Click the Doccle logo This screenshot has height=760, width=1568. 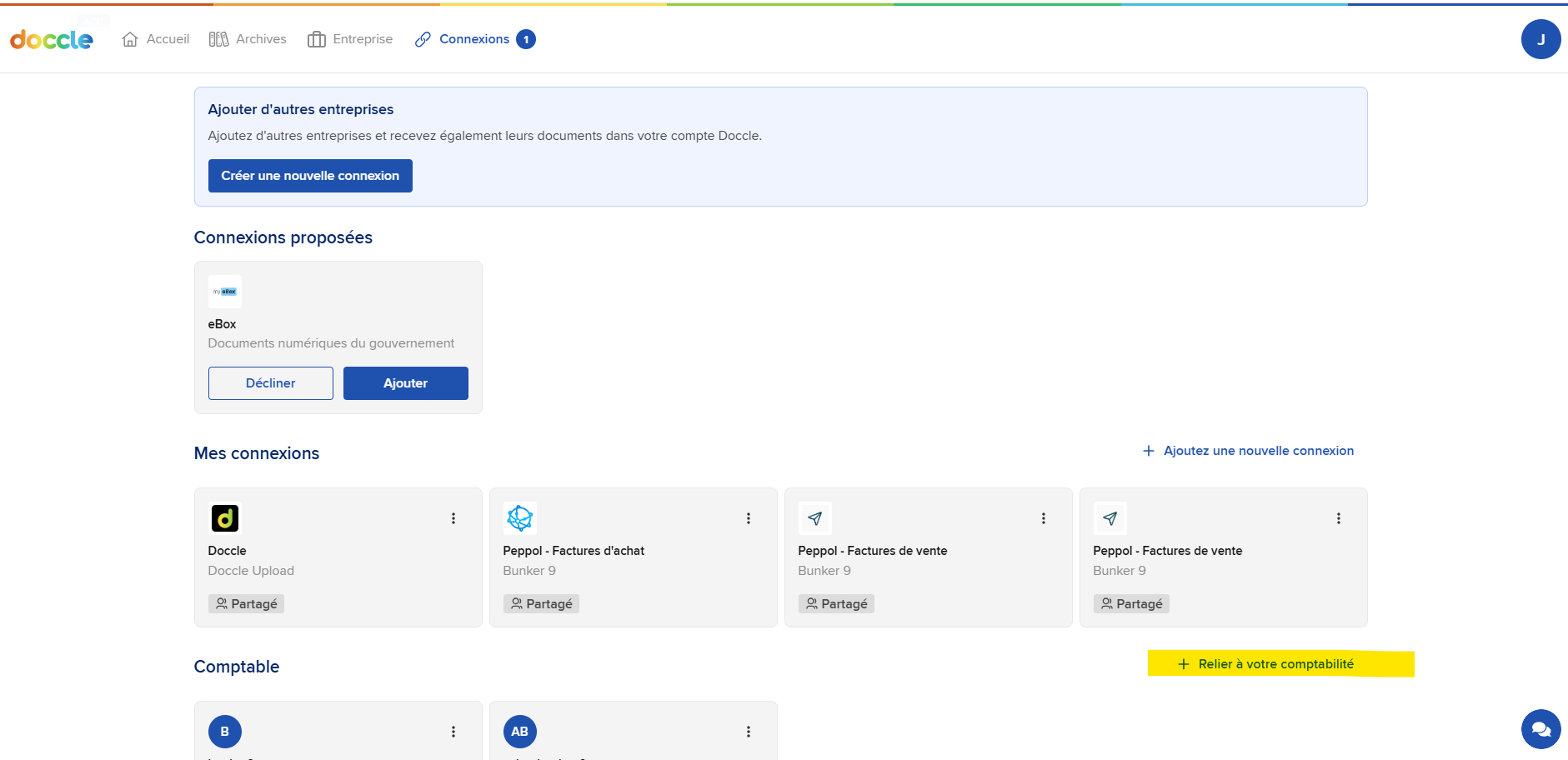(52, 39)
